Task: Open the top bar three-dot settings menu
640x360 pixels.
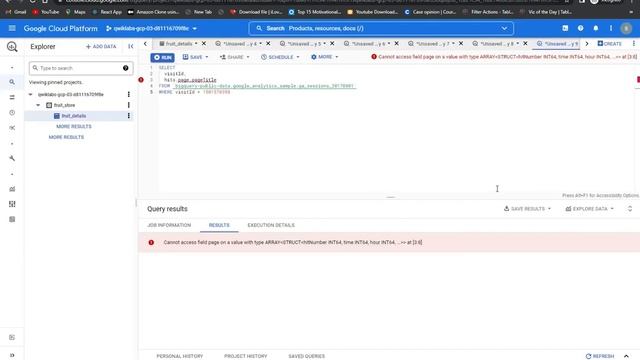Action: [x=611, y=28]
